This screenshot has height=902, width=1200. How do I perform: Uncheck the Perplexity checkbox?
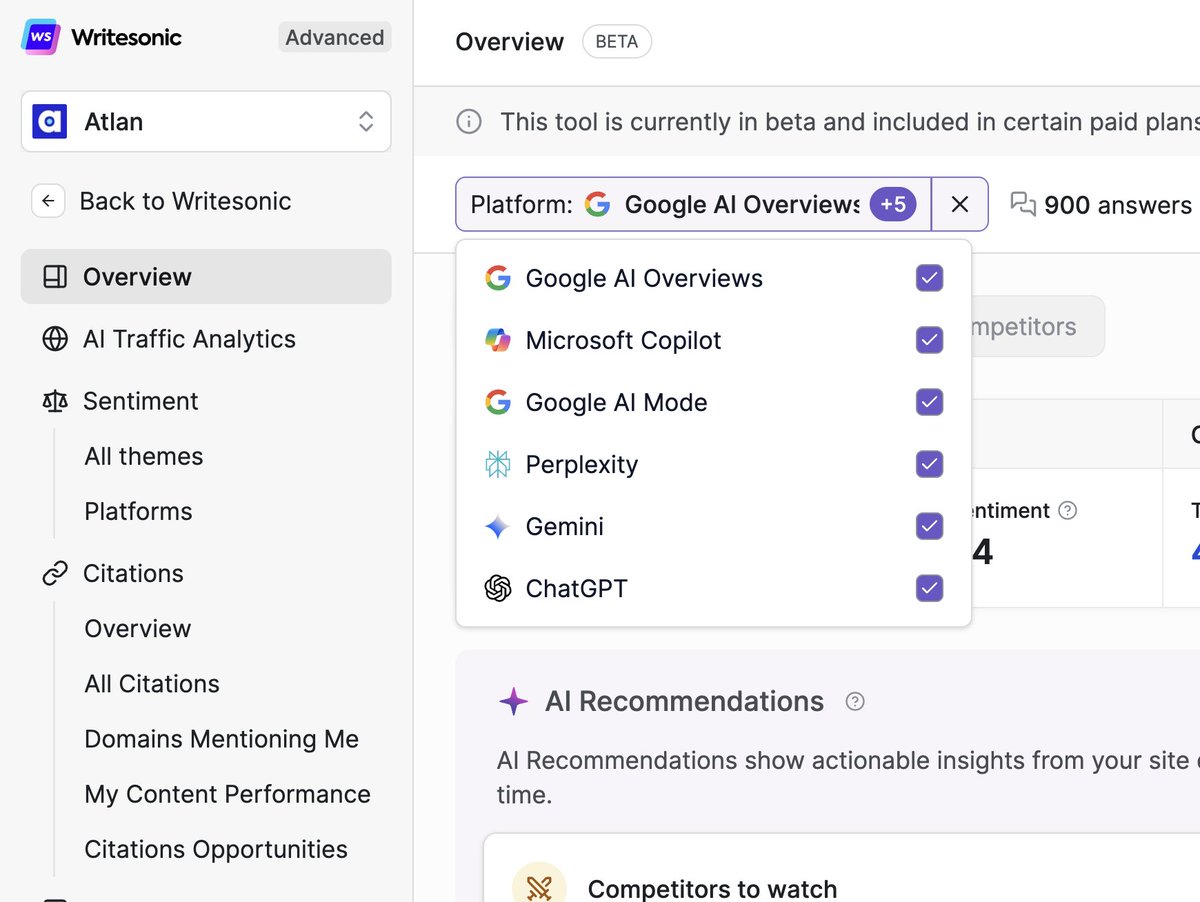(930, 464)
